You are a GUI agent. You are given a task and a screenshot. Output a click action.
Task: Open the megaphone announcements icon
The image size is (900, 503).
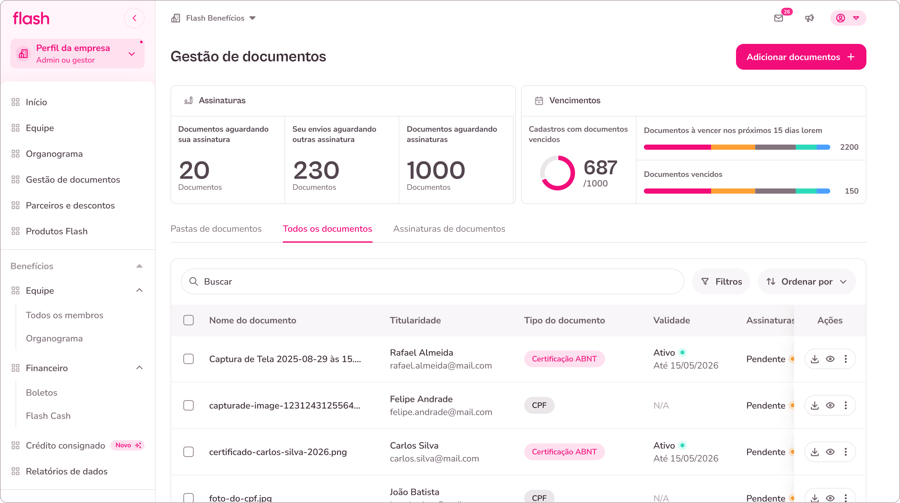click(x=810, y=18)
